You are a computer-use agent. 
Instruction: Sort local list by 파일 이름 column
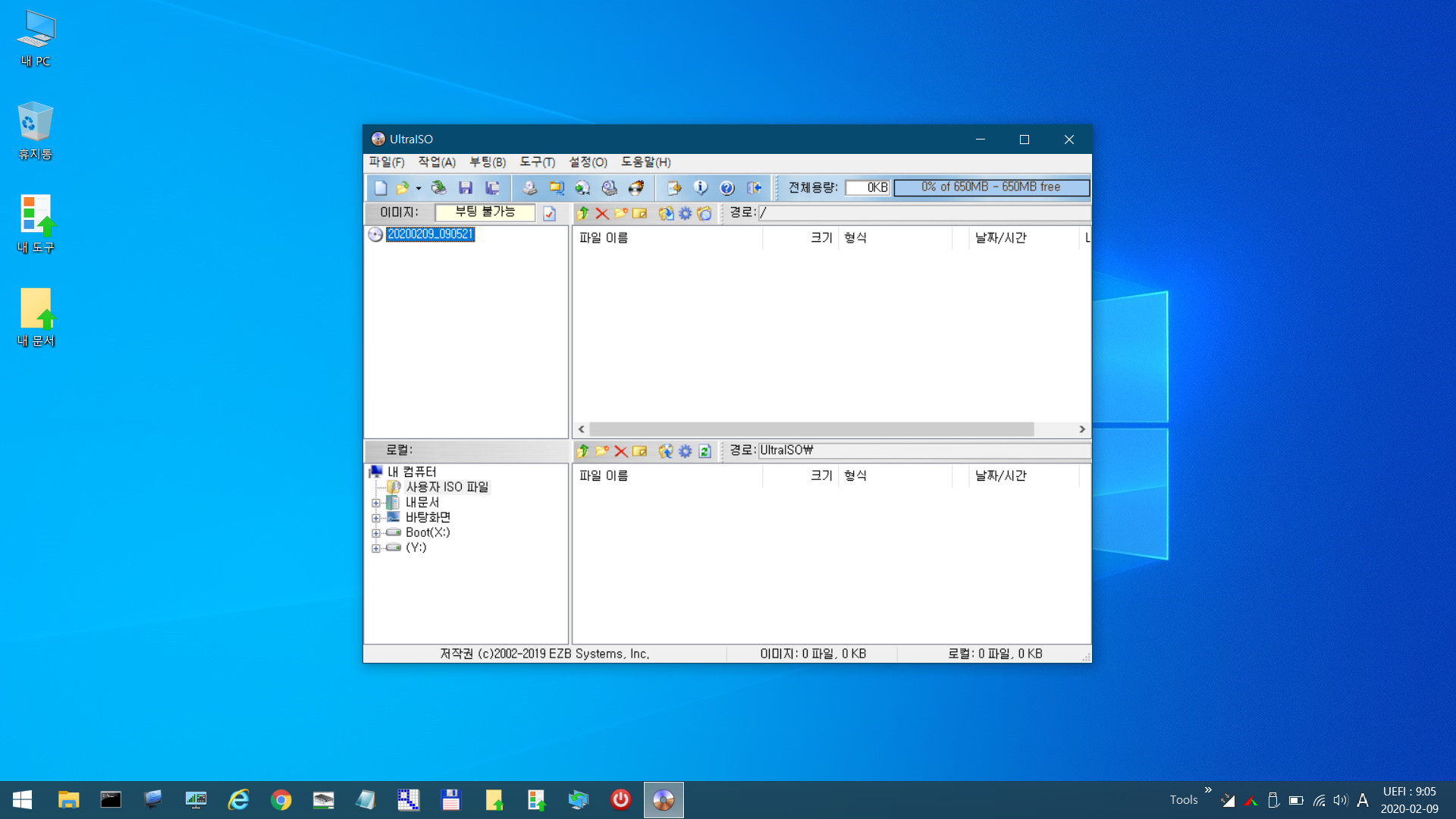tap(667, 476)
